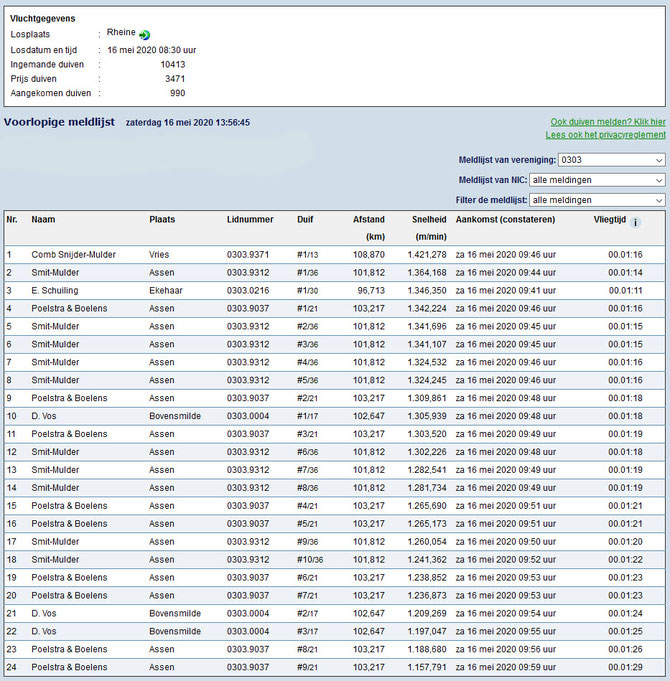Image resolution: width=670 pixels, height=681 pixels.
Task: Click 'Smit-Mulder' in row 2
Action: tap(55, 273)
